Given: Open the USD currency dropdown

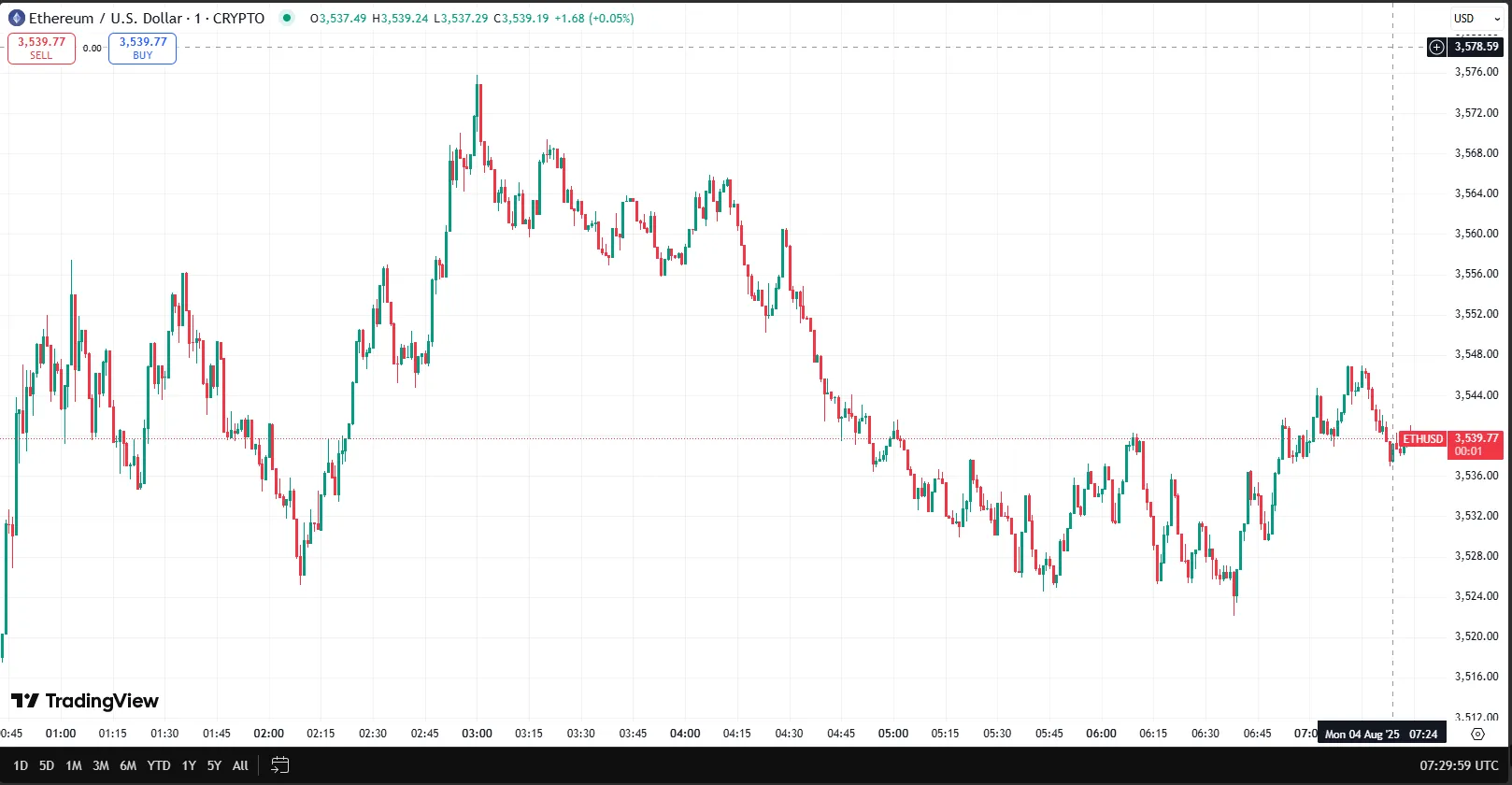Looking at the screenshot, I should click(1476, 18).
